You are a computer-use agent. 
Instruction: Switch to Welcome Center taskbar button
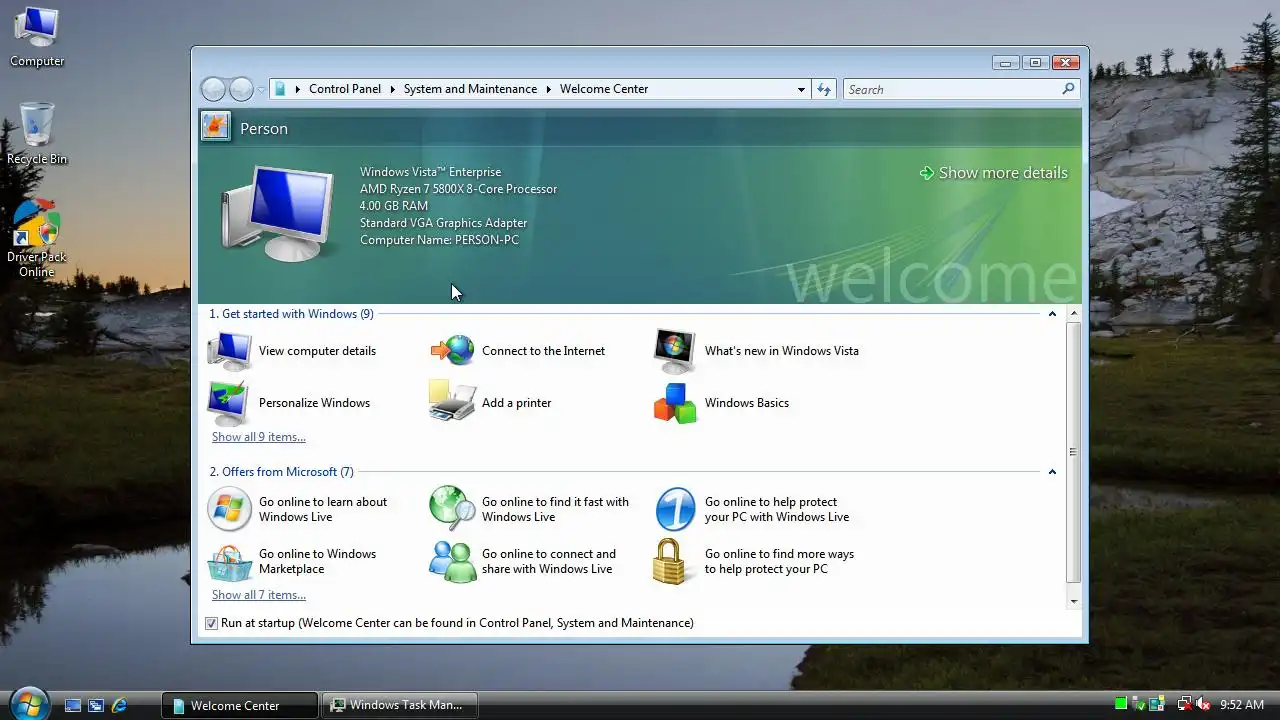[x=240, y=705]
